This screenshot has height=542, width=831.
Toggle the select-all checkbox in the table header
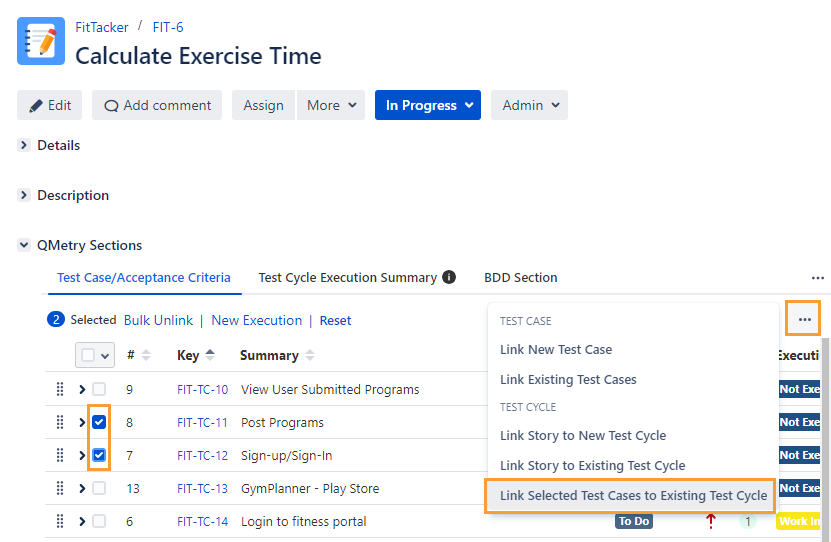(x=88, y=355)
